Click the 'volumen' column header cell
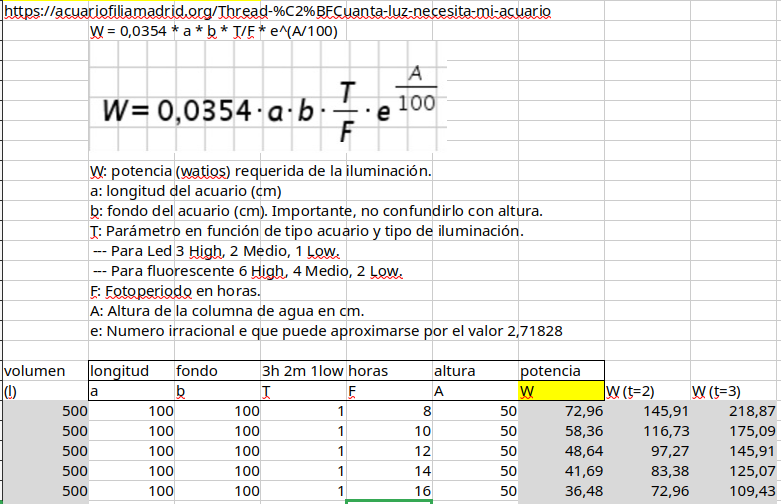The height and width of the screenshot is (504, 781). tap(44, 371)
